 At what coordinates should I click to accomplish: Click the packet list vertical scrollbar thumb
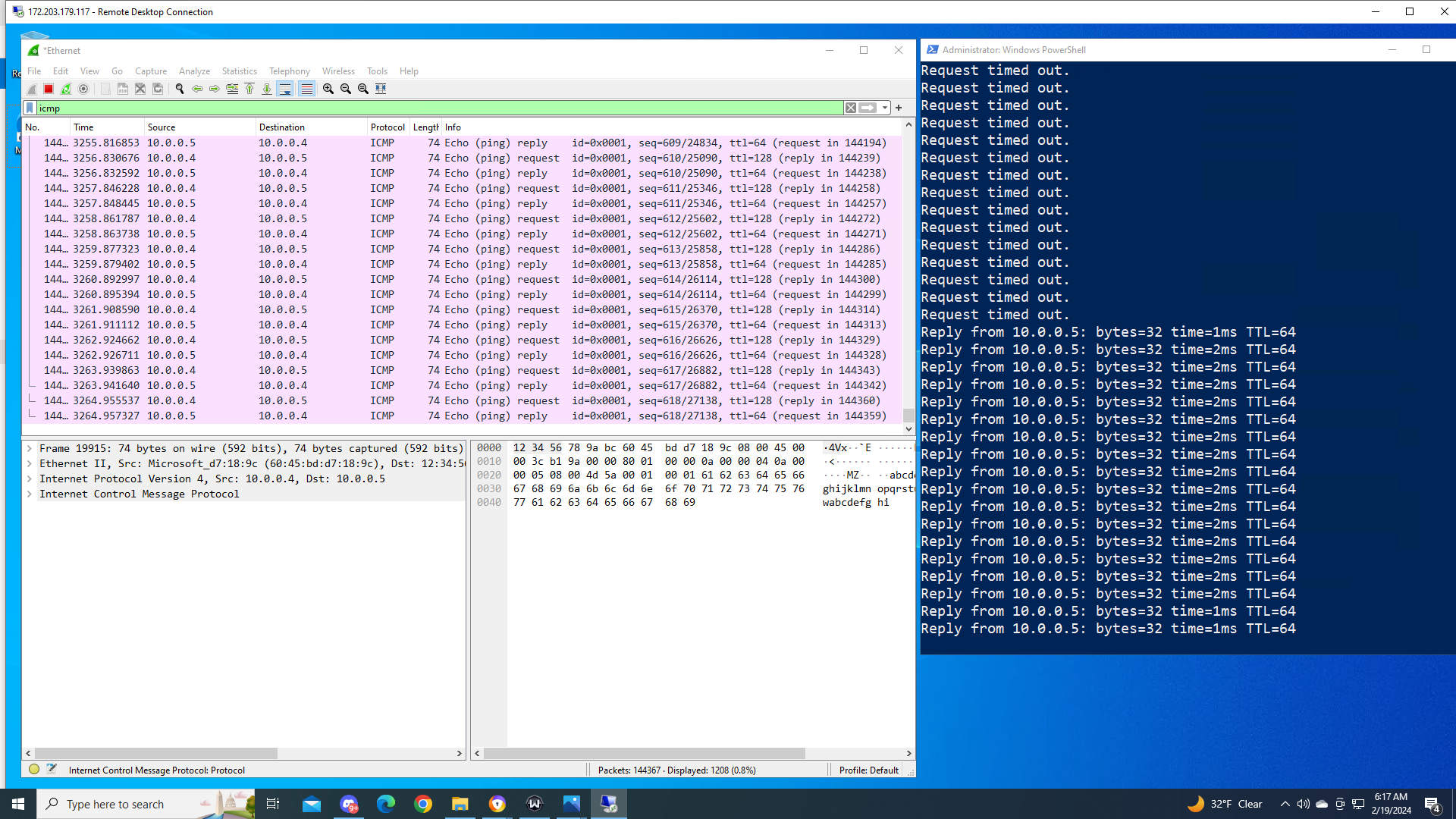[908, 416]
